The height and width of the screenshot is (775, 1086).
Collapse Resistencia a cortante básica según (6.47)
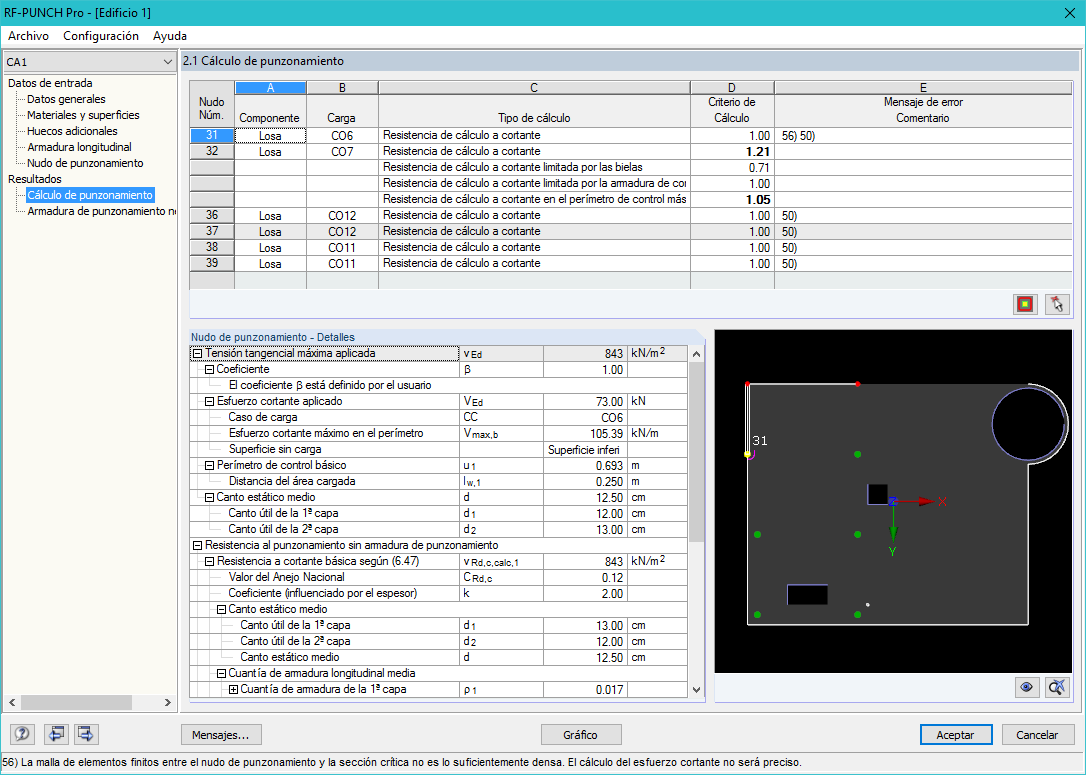coord(209,561)
